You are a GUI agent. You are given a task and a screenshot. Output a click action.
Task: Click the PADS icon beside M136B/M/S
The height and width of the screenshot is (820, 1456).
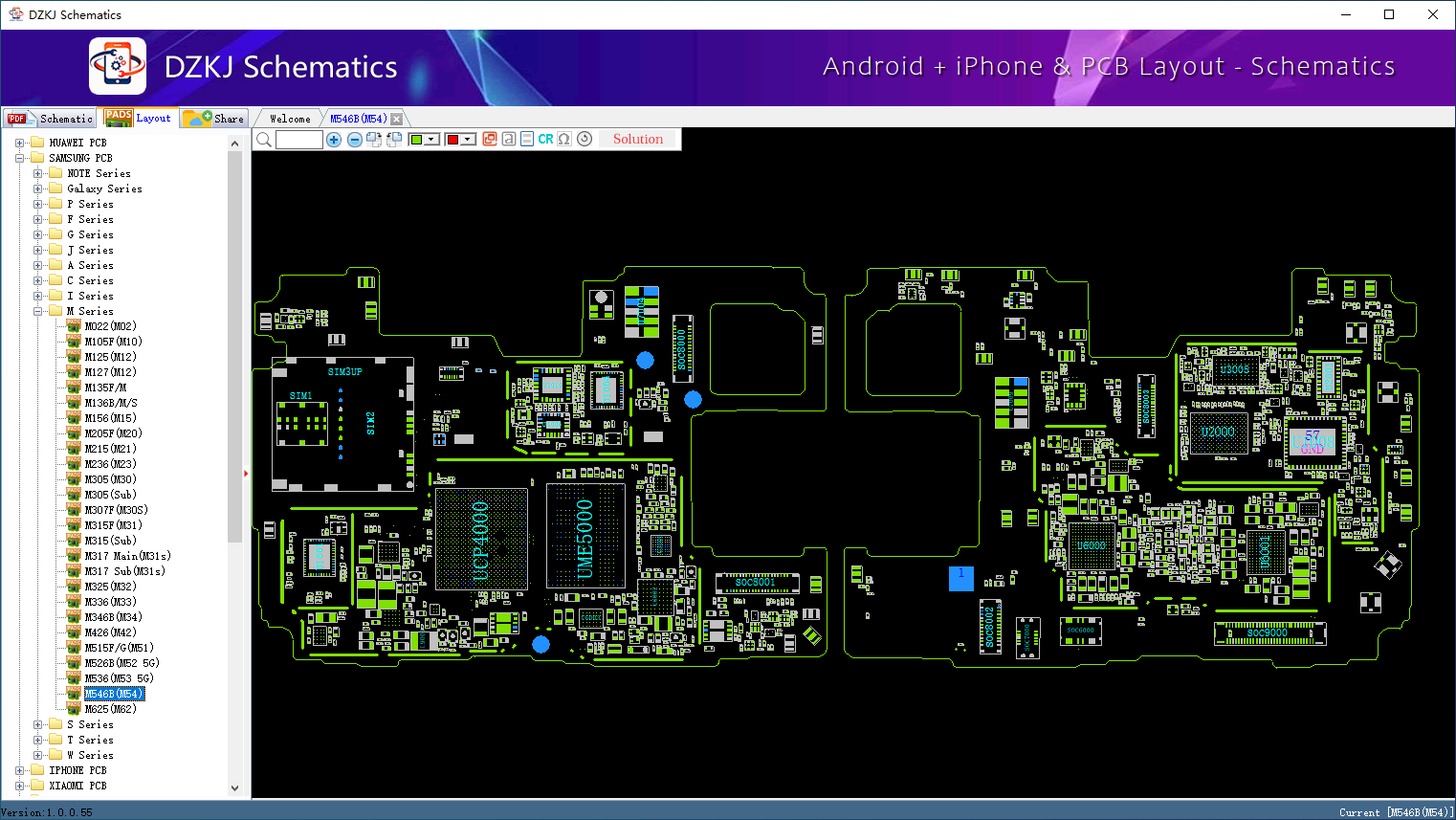pyautogui.click(x=74, y=403)
